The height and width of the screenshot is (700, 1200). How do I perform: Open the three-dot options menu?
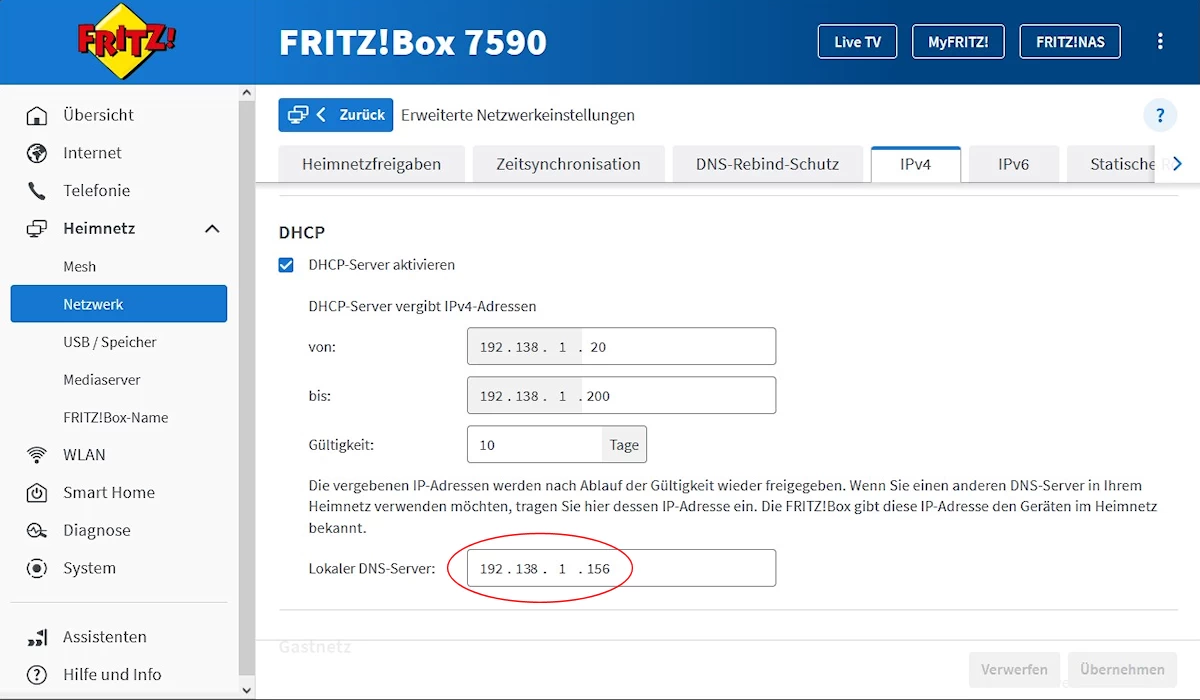(x=1160, y=42)
